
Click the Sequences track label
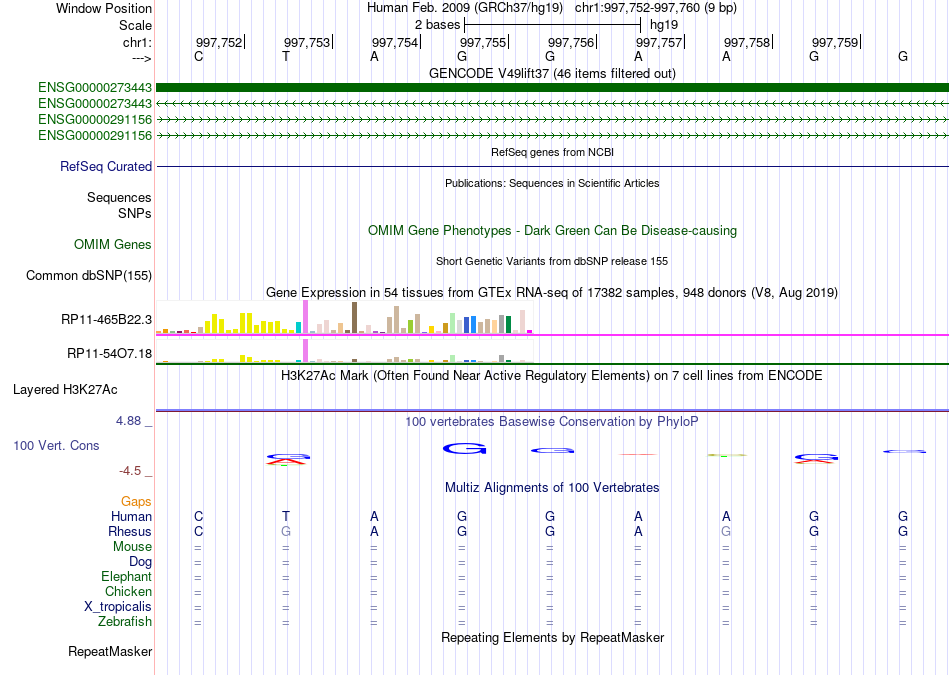coord(119,198)
